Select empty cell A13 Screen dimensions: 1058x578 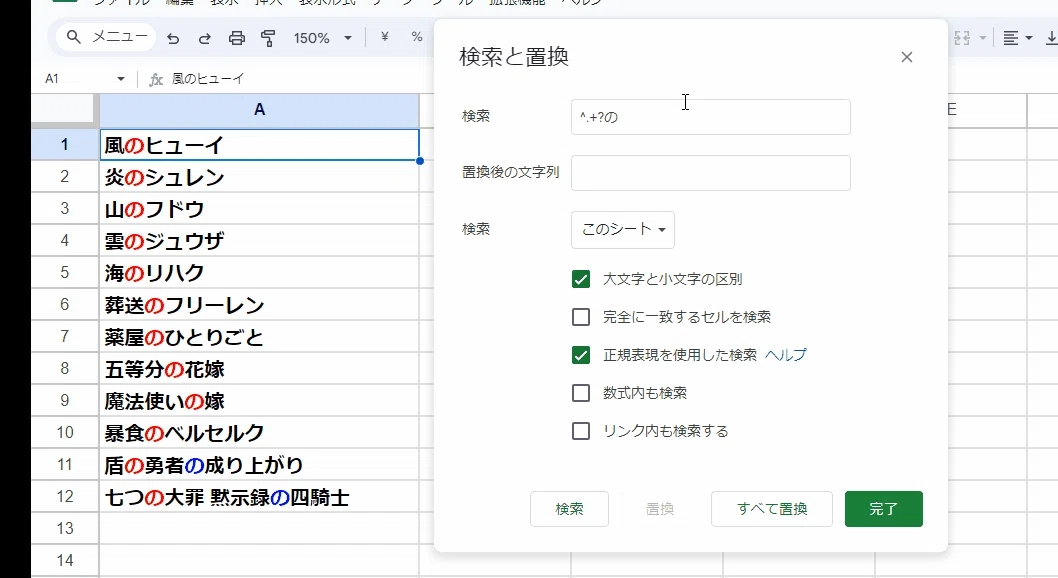(259, 529)
